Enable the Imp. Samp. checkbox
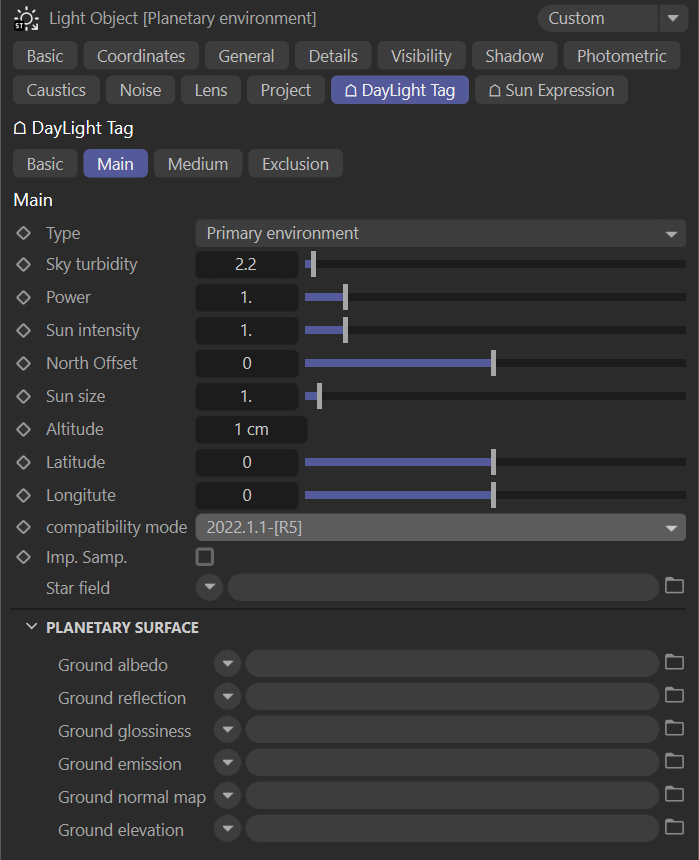Image resolution: width=699 pixels, height=860 pixels. coord(205,557)
